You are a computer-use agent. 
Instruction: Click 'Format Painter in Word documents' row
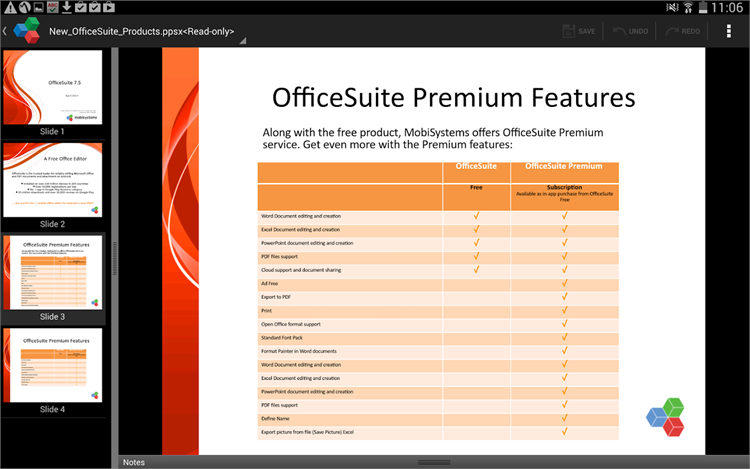coord(438,351)
